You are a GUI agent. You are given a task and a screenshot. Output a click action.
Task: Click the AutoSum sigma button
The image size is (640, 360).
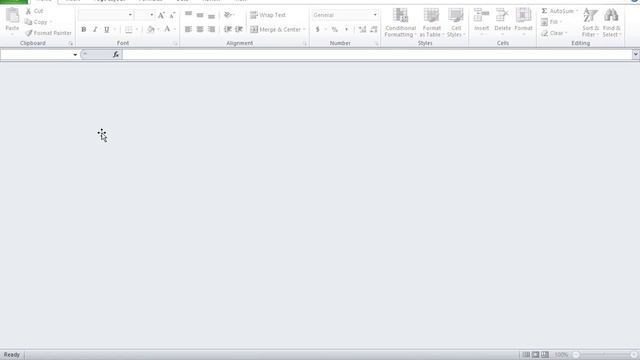[x=558, y=11]
